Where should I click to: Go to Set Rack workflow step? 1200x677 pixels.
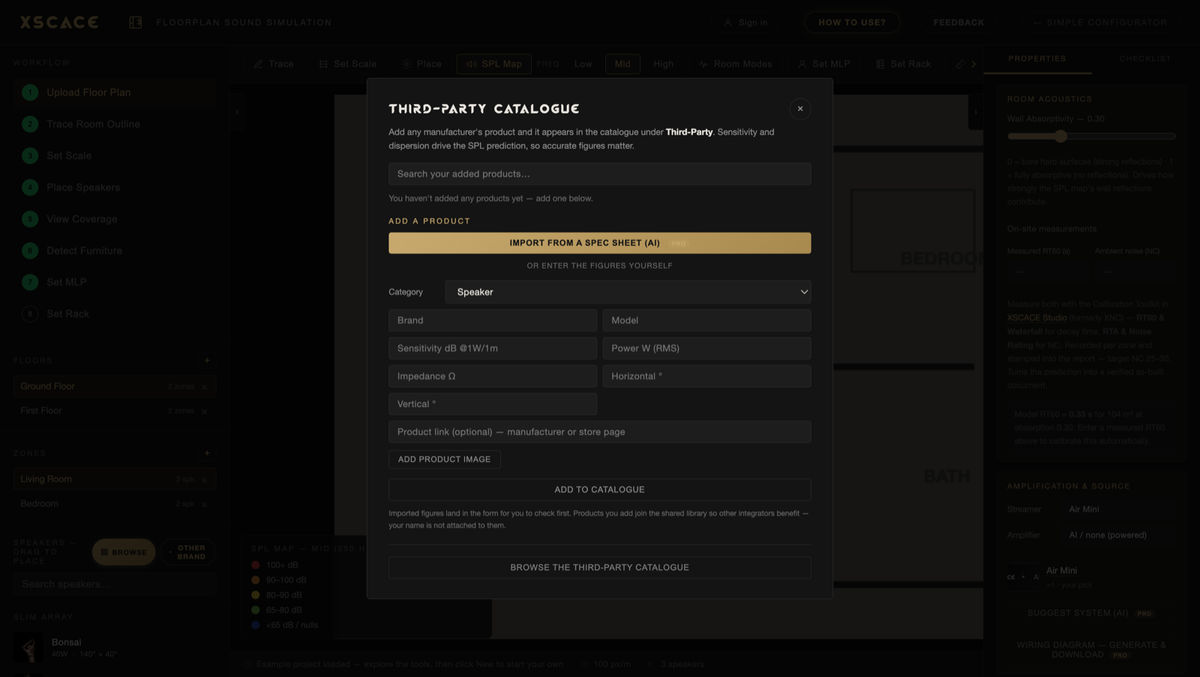(x=114, y=314)
